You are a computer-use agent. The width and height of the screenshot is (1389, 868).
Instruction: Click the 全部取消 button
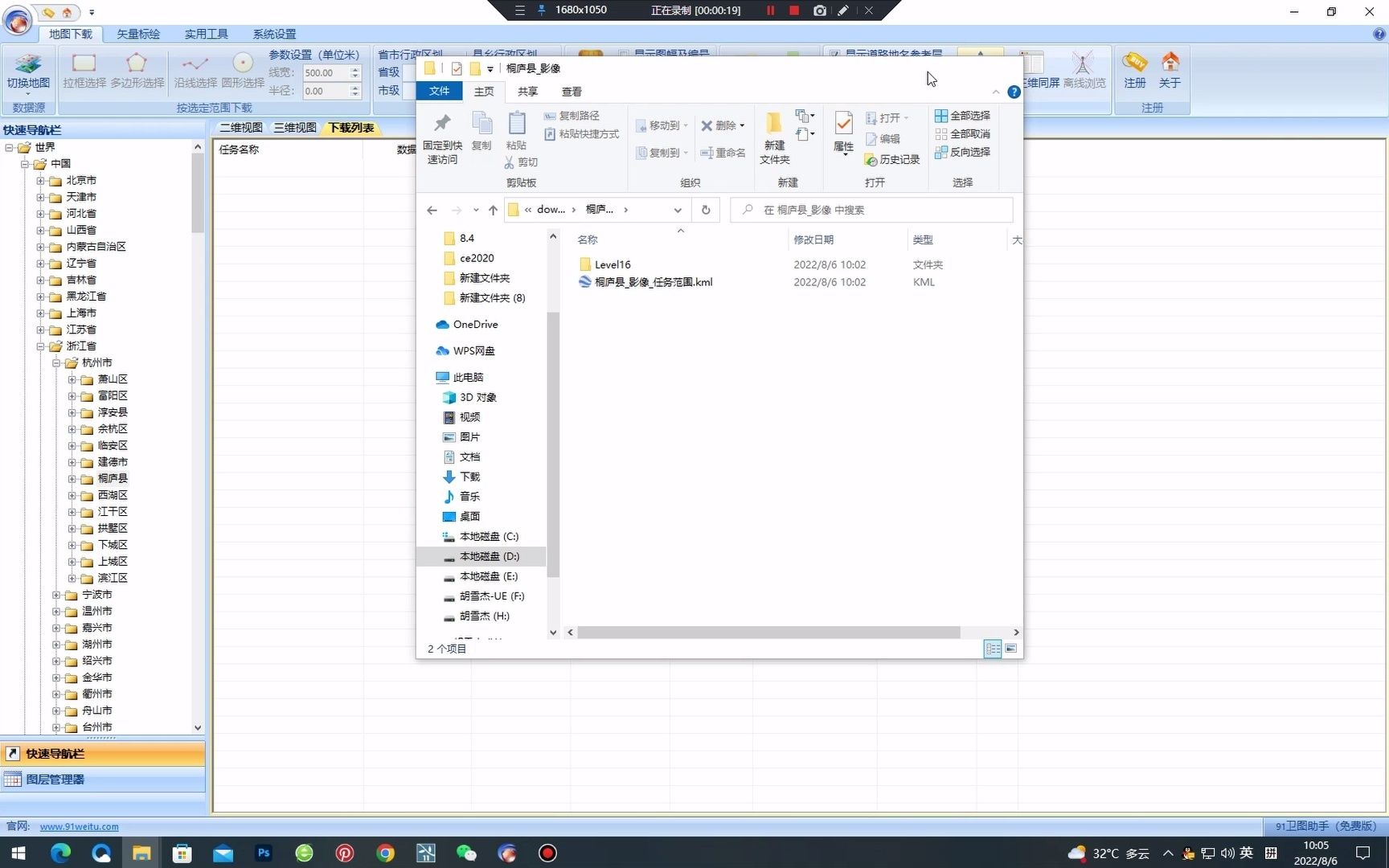click(x=962, y=134)
